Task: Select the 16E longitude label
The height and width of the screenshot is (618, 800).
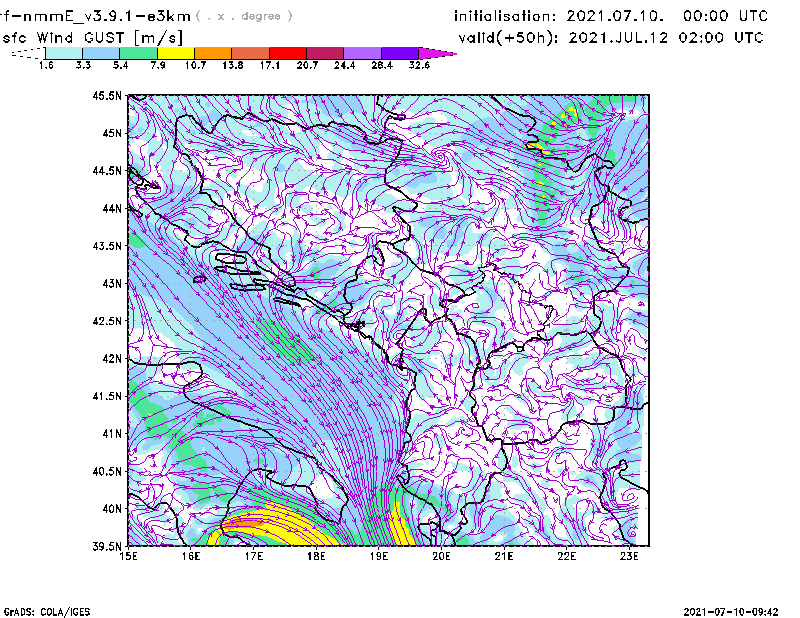Action: coord(191,556)
